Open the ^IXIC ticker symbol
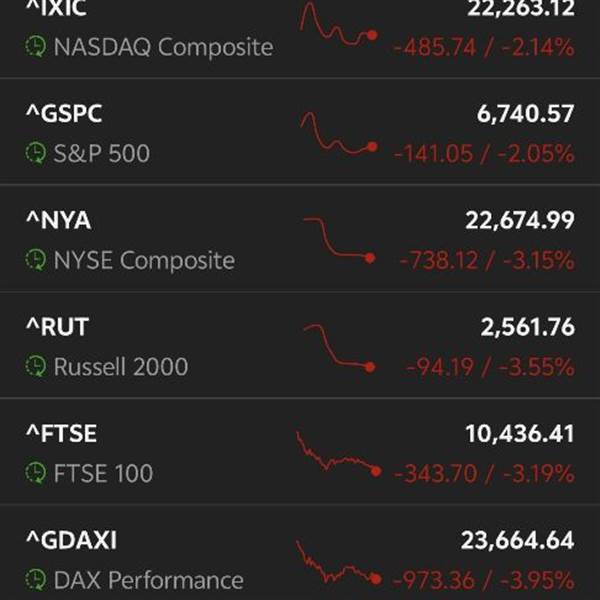Image resolution: width=600 pixels, height=600 pixels. 60,9
